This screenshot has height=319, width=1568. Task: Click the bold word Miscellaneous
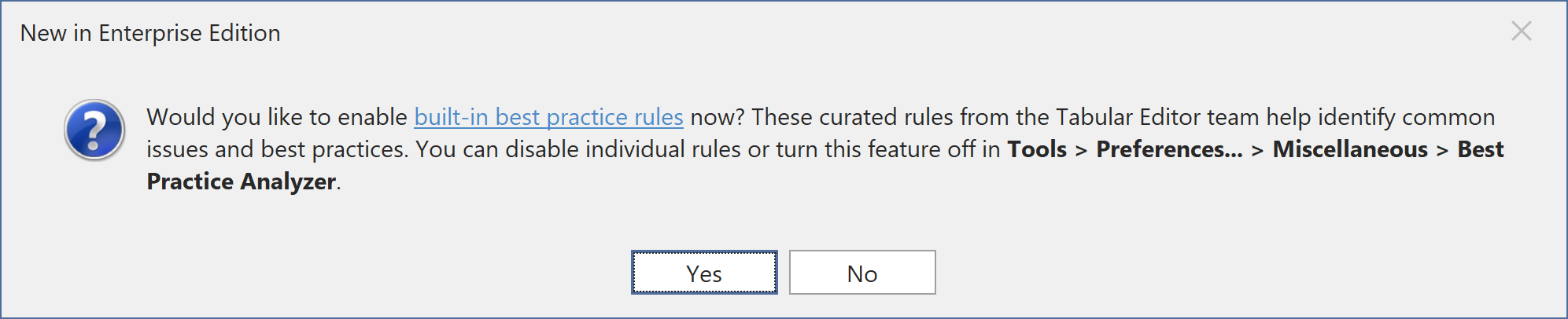click(x=1350, y=149)
